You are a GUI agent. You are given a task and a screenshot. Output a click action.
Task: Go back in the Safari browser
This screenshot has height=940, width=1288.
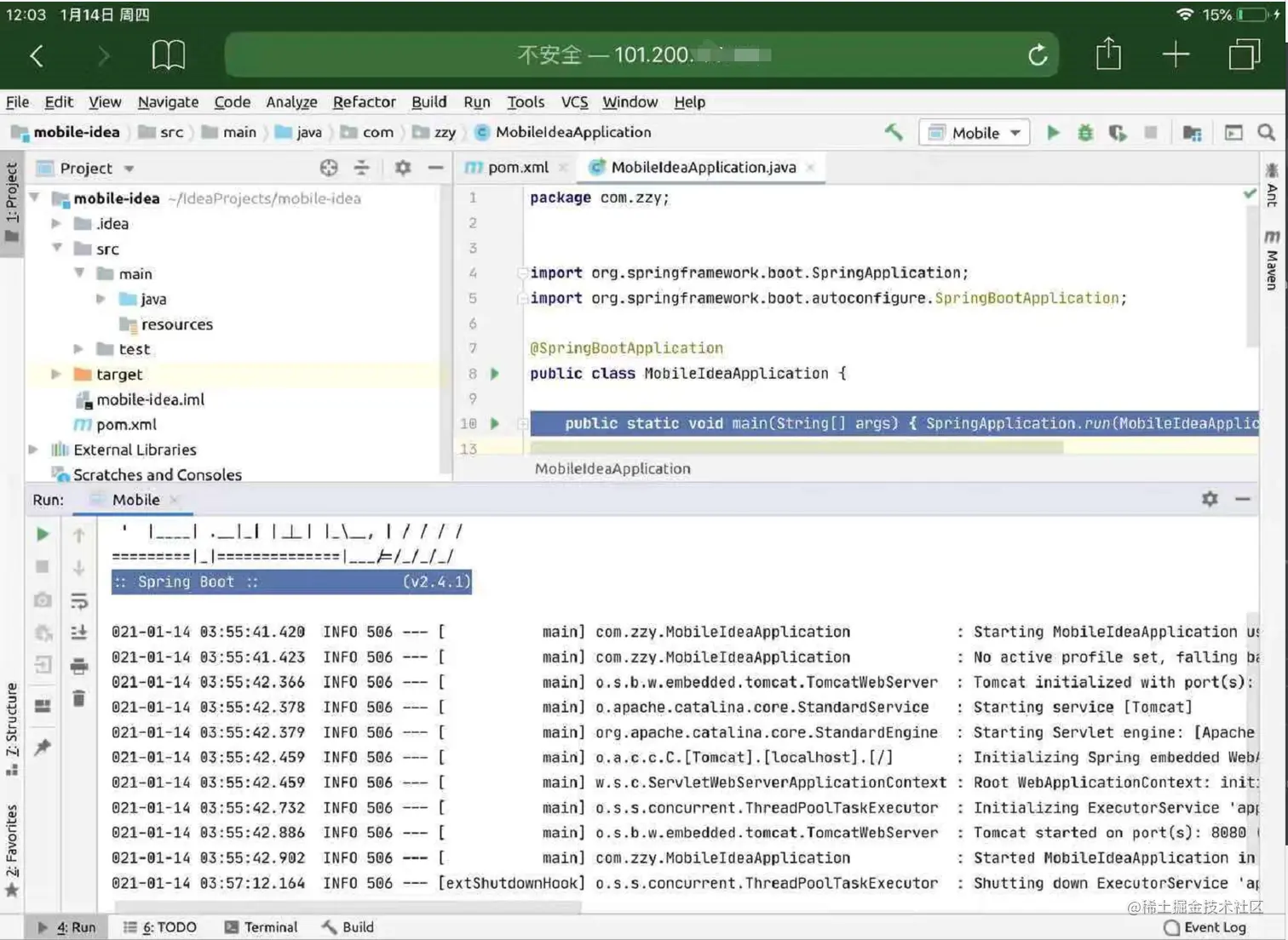coord(36,56)
